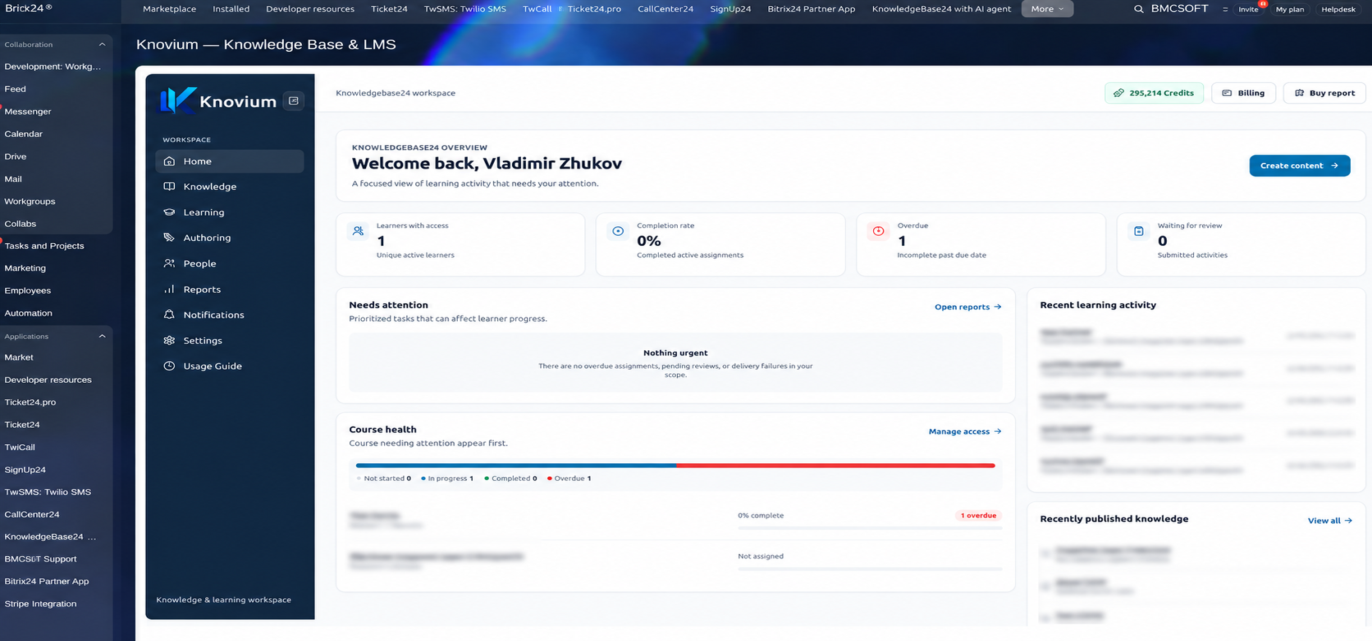The height and width of the screenshot is (641, 1372).
Task: Follow the Open reports link
Action: [967, 307]
